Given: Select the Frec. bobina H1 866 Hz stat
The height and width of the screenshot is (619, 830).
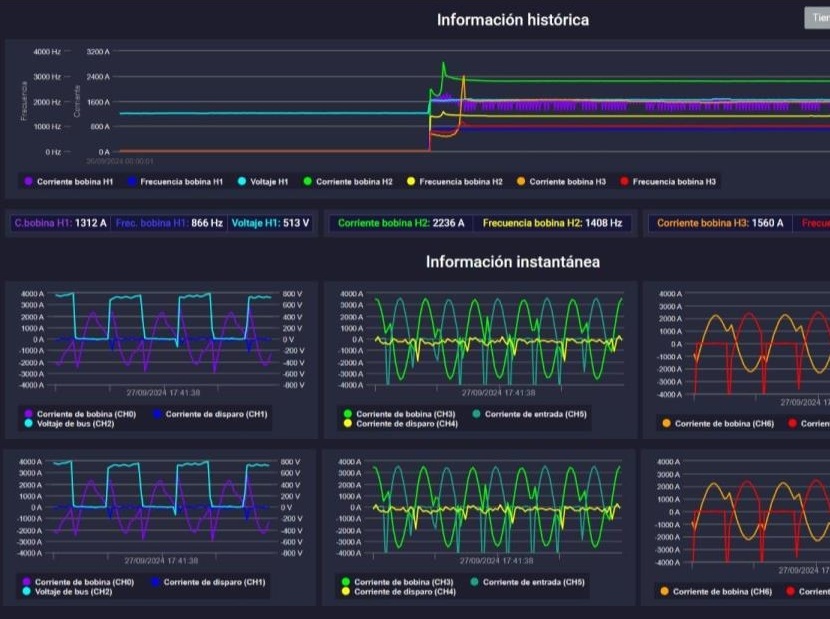Looking at the screenshot, I should [169, 223].
